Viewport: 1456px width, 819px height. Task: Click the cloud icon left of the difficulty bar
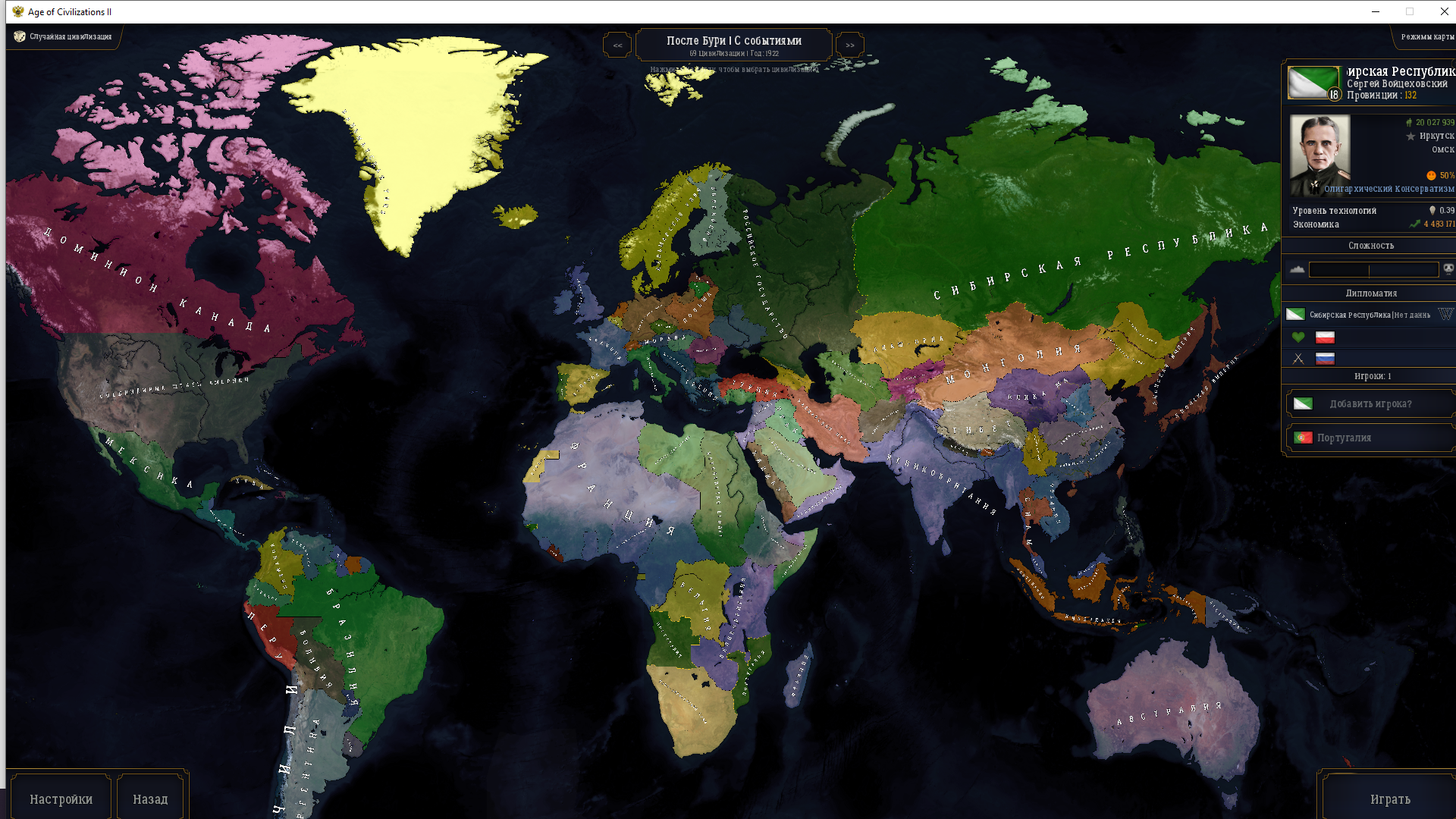[1297, 269]
